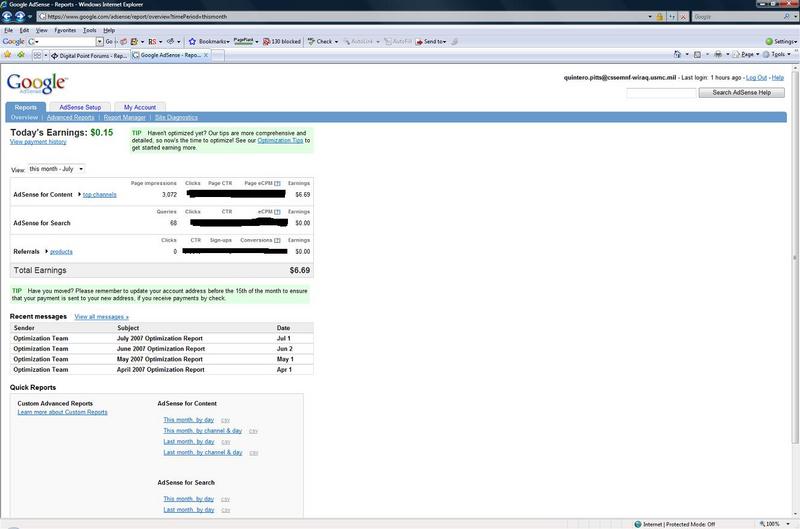The image size is (800, 529).
Task: Click the browser Forward arrow button
Action: point(20,16)
